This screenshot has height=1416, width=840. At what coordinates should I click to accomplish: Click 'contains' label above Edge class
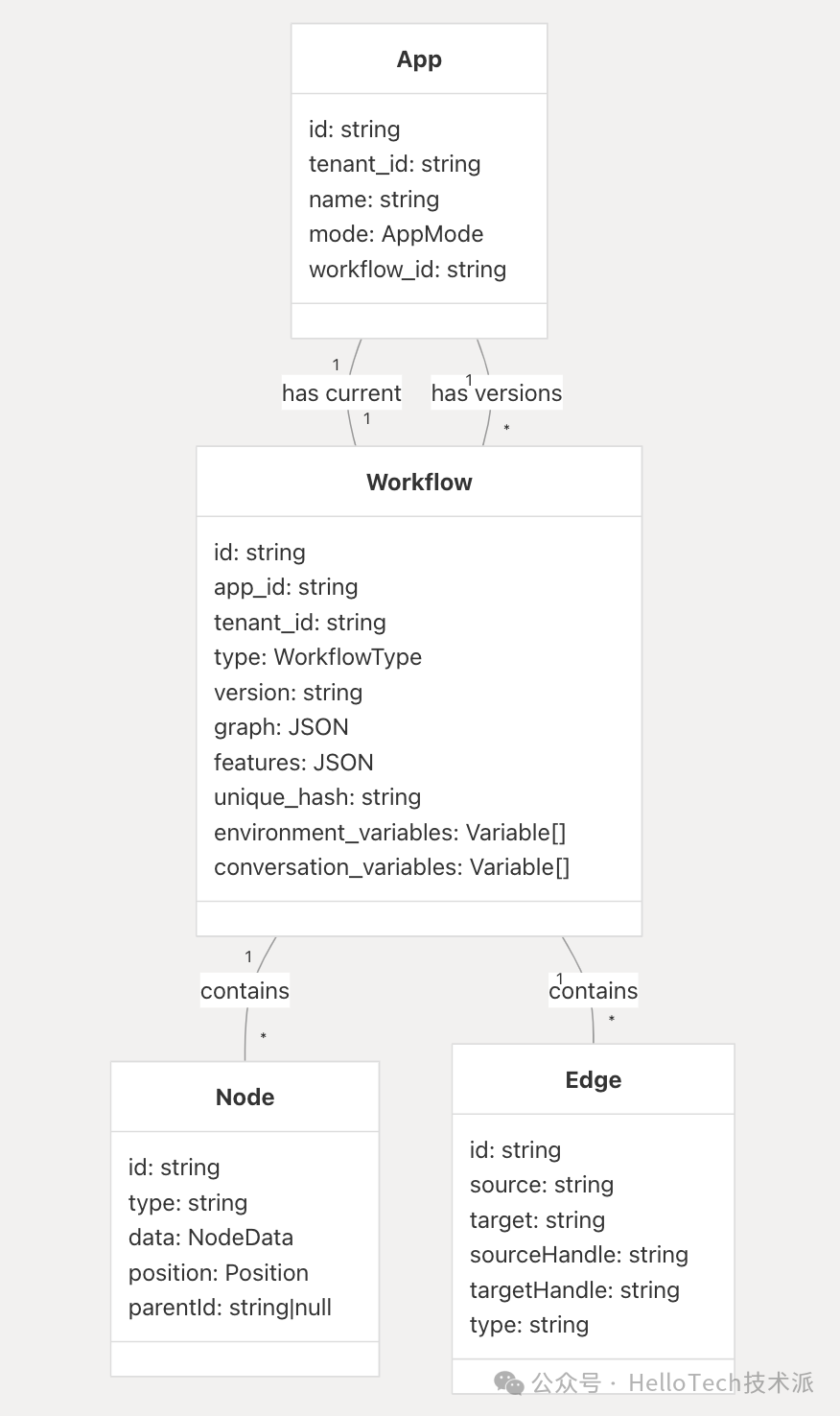[593, 991]
